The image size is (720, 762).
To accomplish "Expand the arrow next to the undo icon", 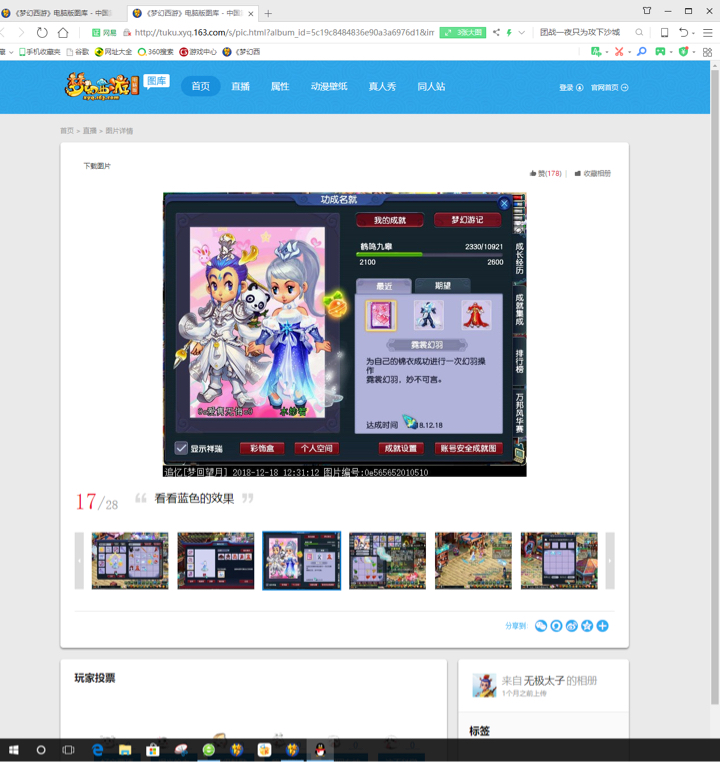I will [693, 33].
